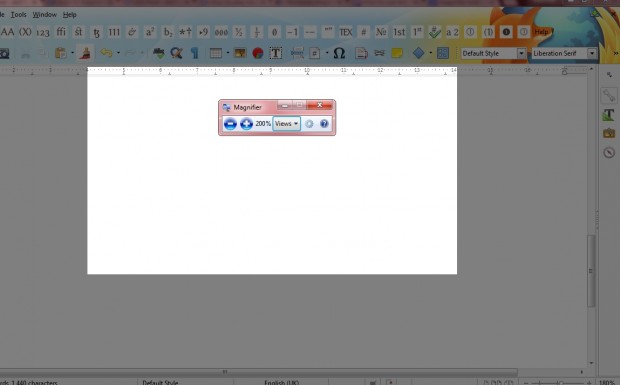Insert chart pie icon
This screenshot has width=620, height=385.
pos(258,53)
